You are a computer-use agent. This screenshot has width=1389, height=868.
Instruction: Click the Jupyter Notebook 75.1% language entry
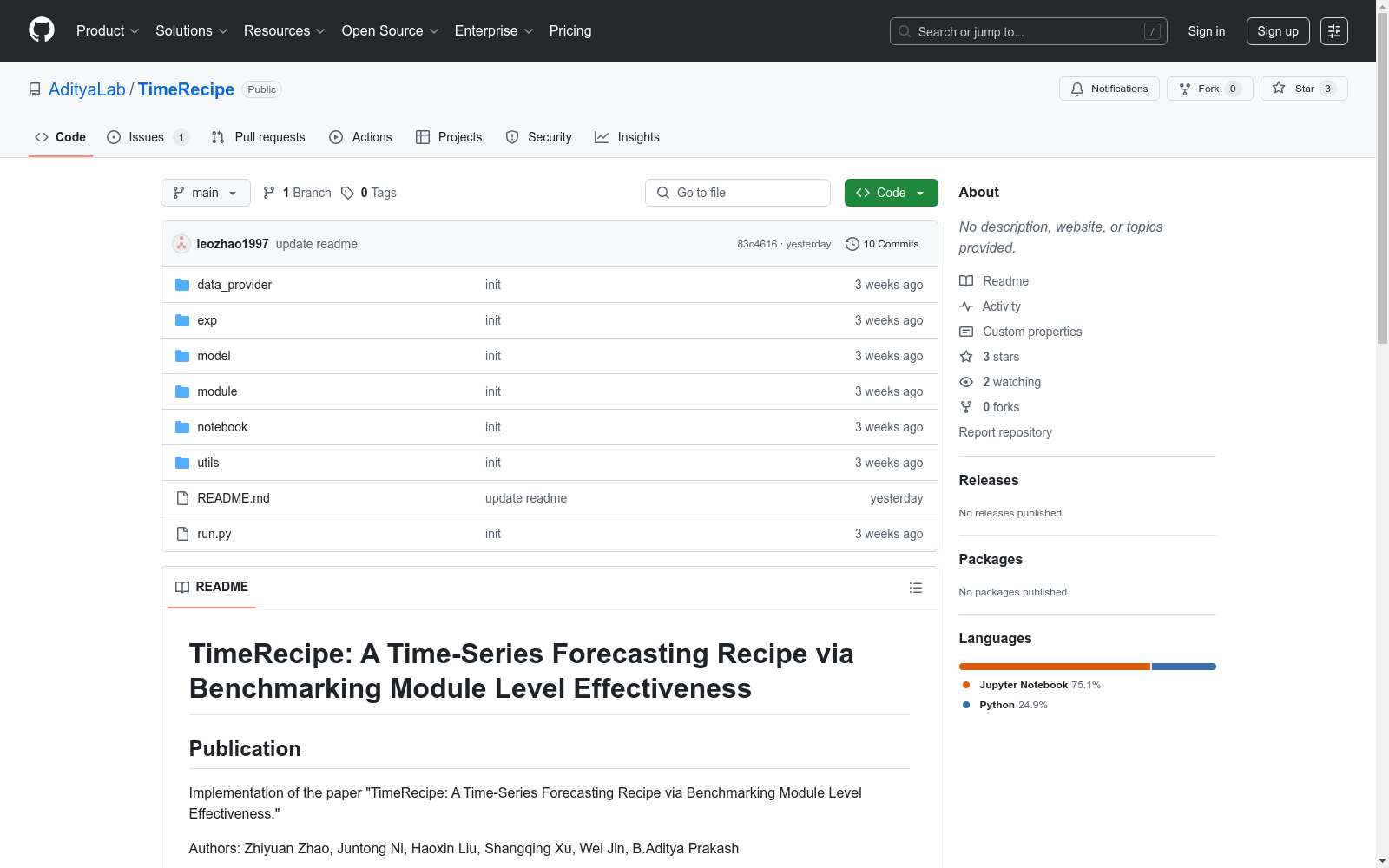[x=1031, y=685]
